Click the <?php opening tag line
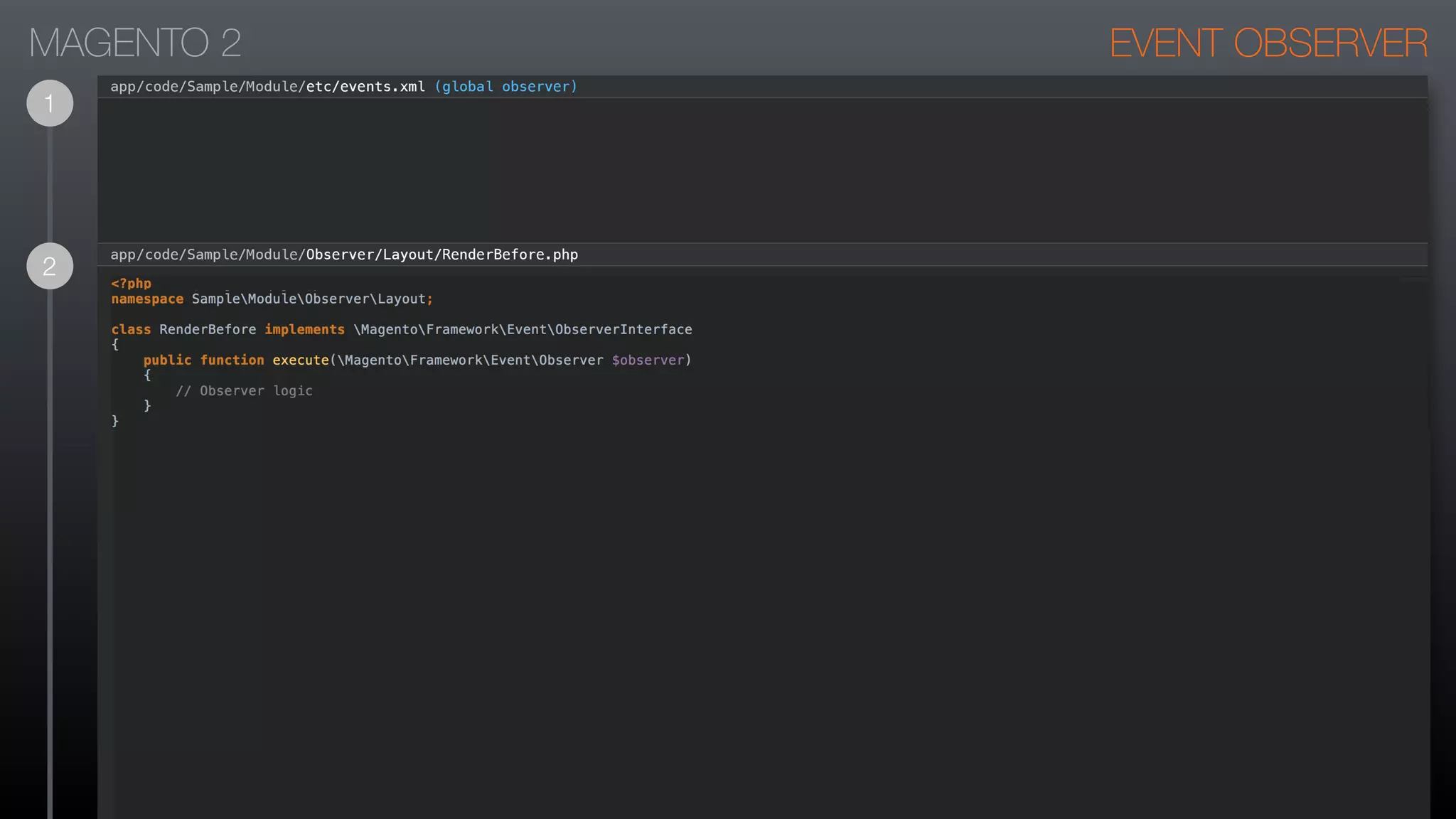Screen dimensions: 1456x819 pyautogui.click(x=132, y=283)
